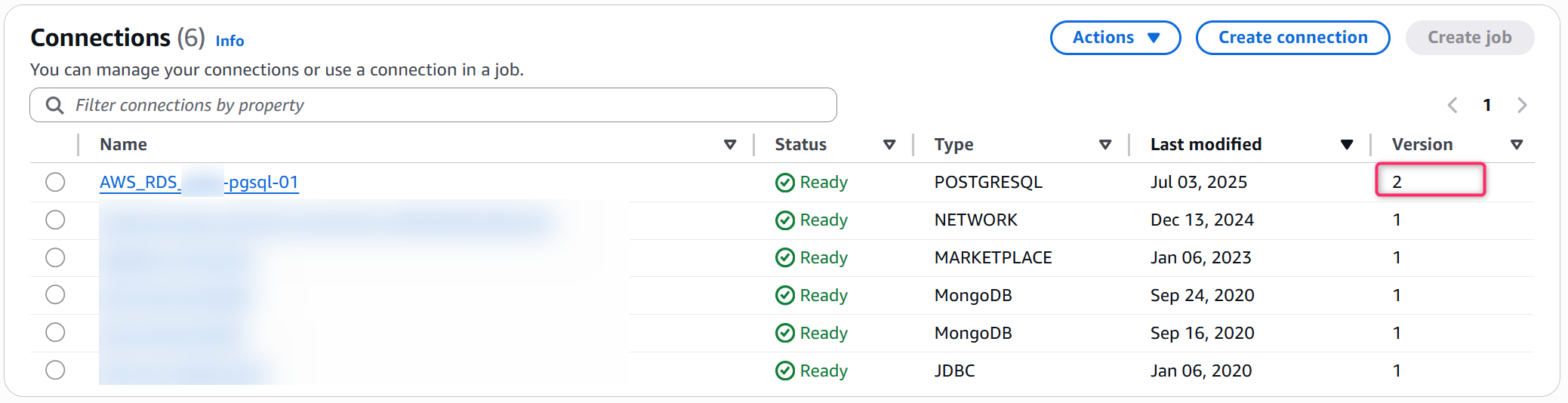The width and height of the screenshot is (1568, 403).
Task: Click the Create job button
Action: (1469, 38)
